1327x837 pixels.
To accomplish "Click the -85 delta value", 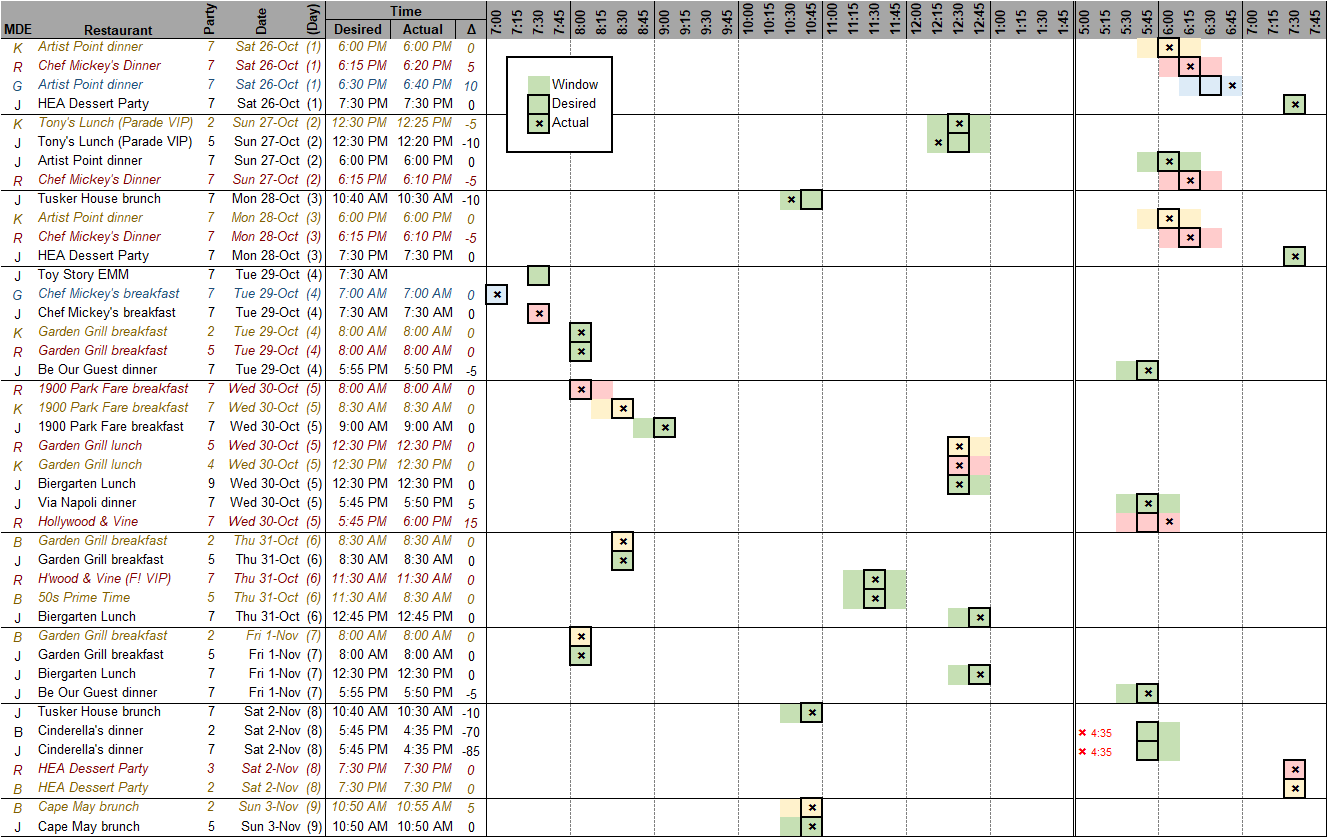I will [469, 750].
